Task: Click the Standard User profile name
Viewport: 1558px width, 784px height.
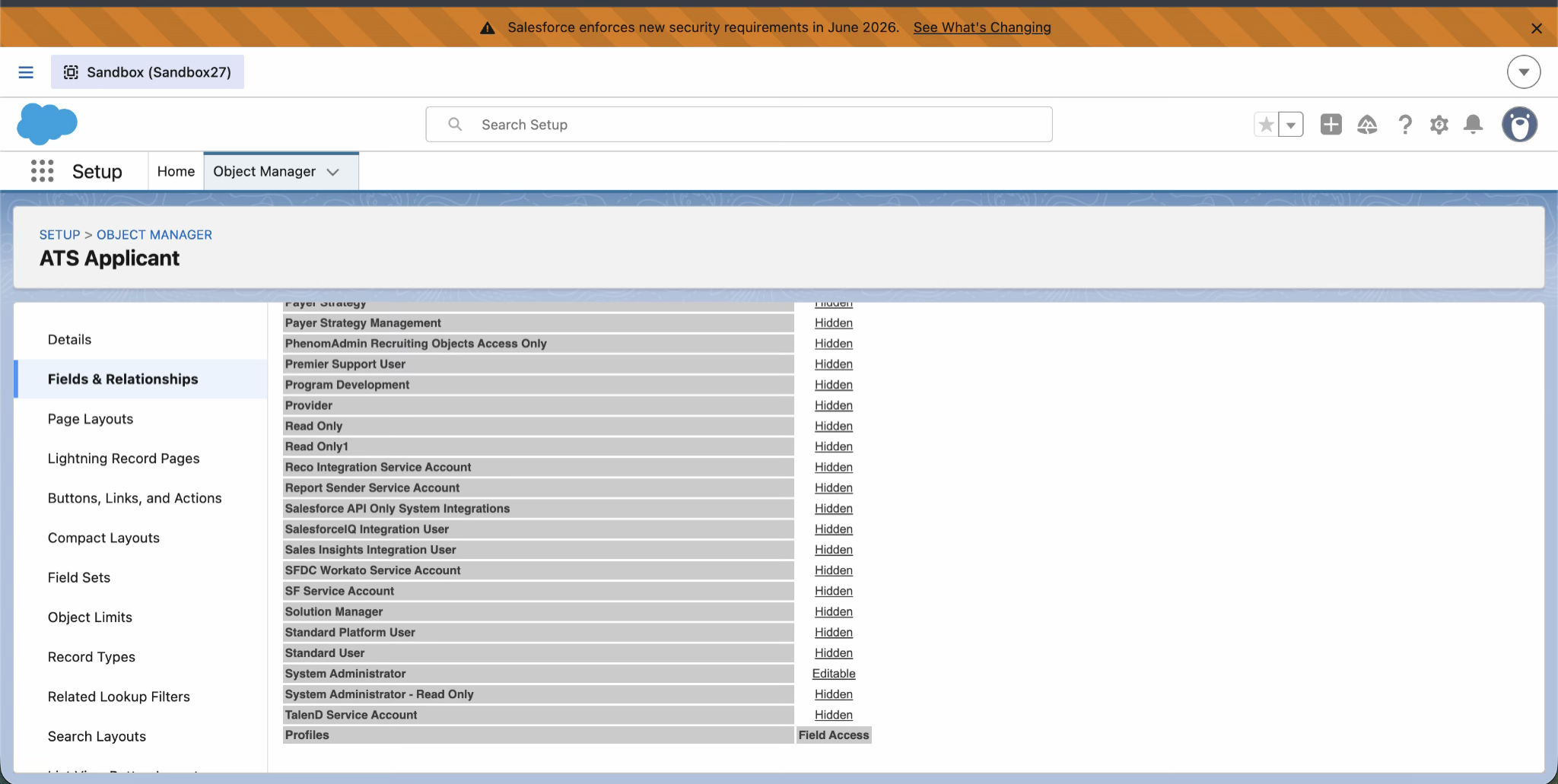Action: click(325, 652)
